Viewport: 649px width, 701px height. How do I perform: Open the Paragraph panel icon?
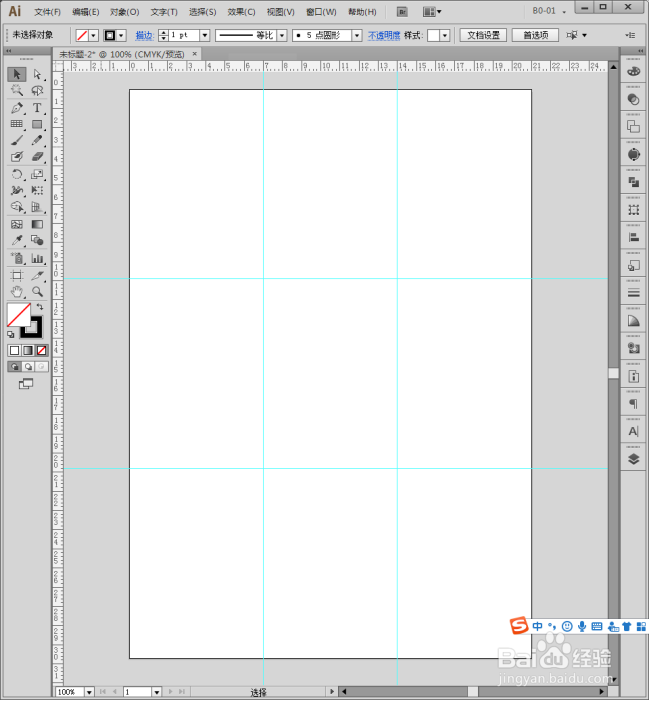point(633,404)
